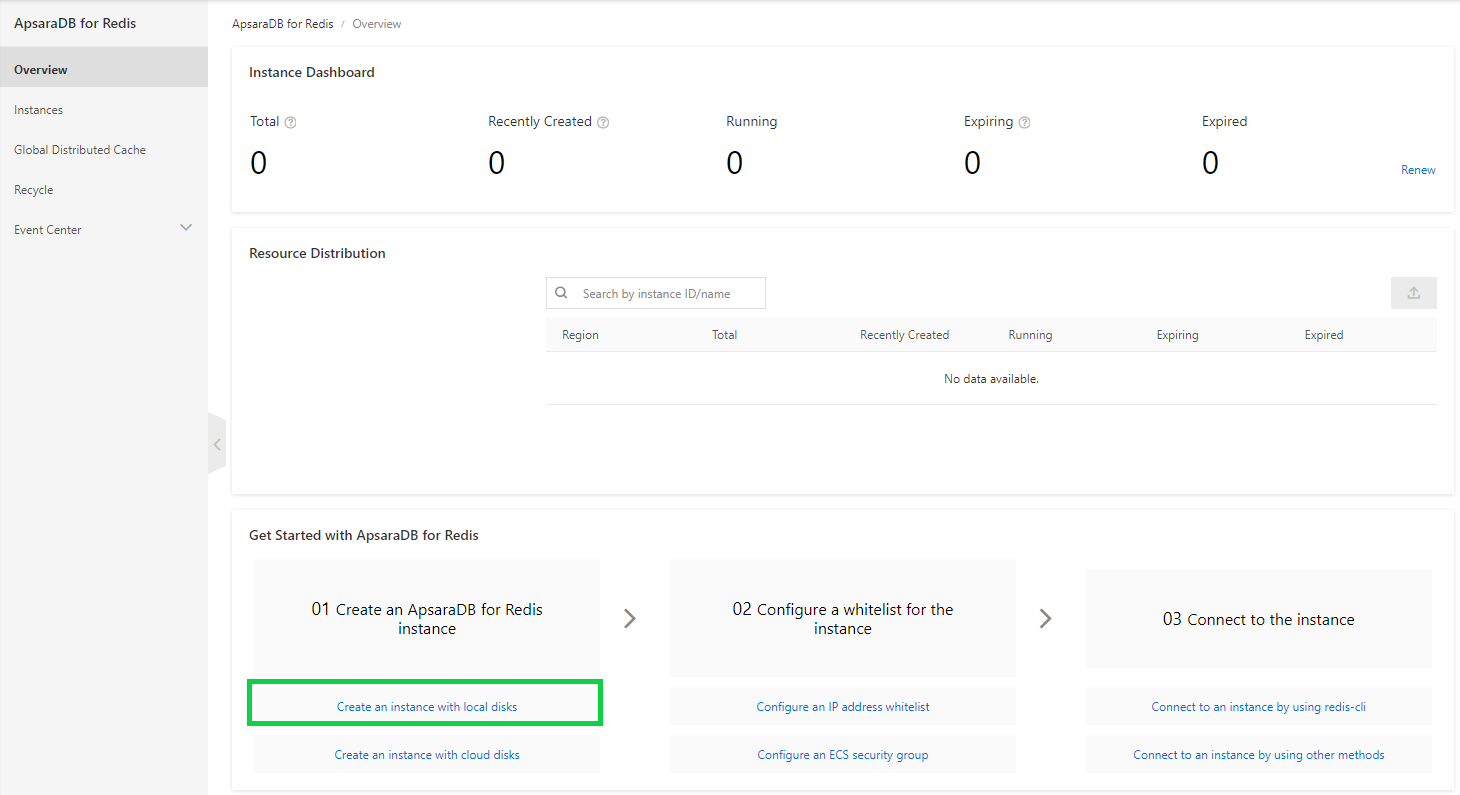Click the 01 Create an ApsaraDB for Redis instance card

(x=427, y=618)
